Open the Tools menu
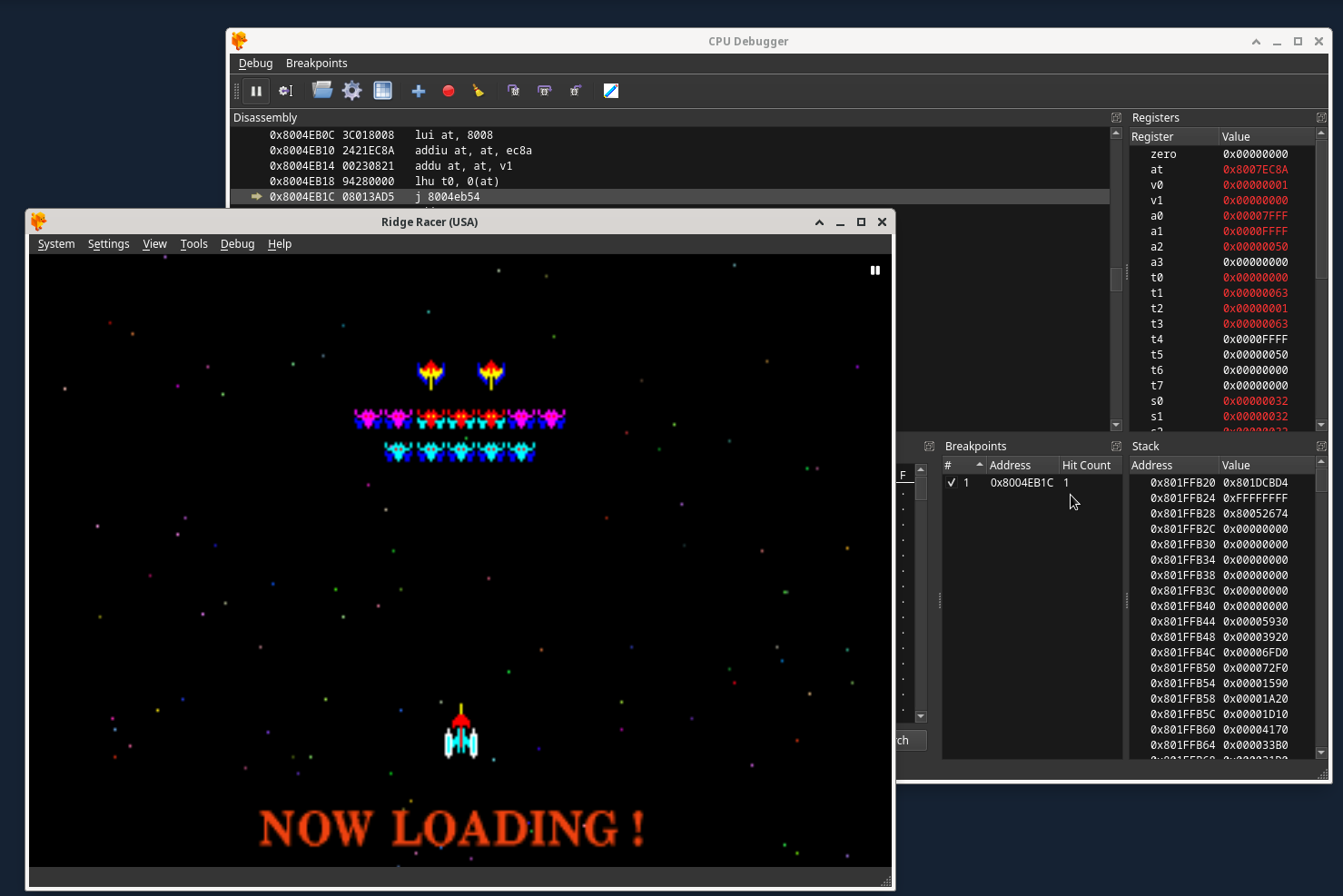This screenshot has width=1343, height=896. 193,244
